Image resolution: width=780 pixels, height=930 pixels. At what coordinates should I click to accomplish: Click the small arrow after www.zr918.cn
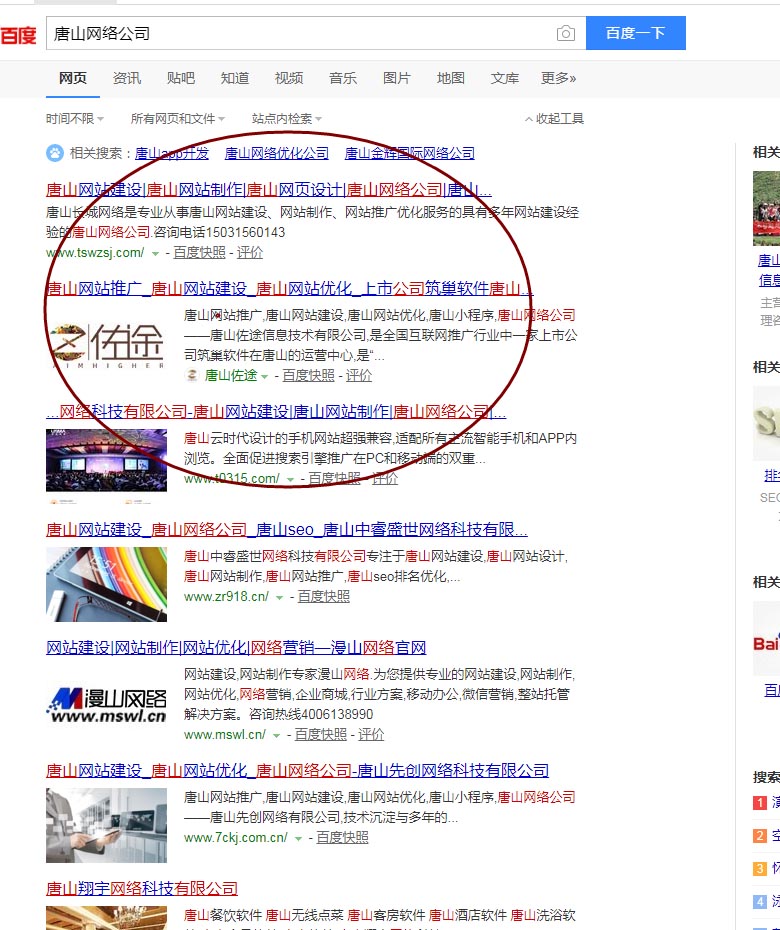click(280, 597)
